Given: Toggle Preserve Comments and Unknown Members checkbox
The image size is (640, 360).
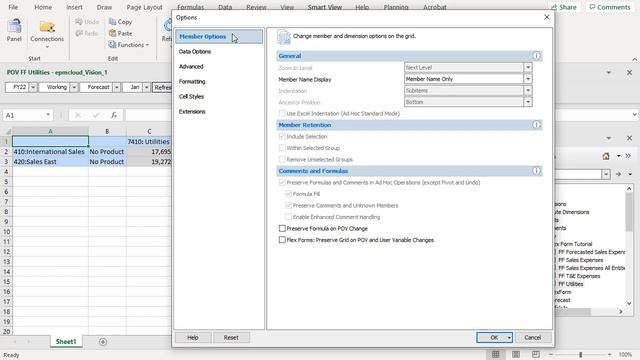Looking at the screenshot, I should click(x=289, y=205).
